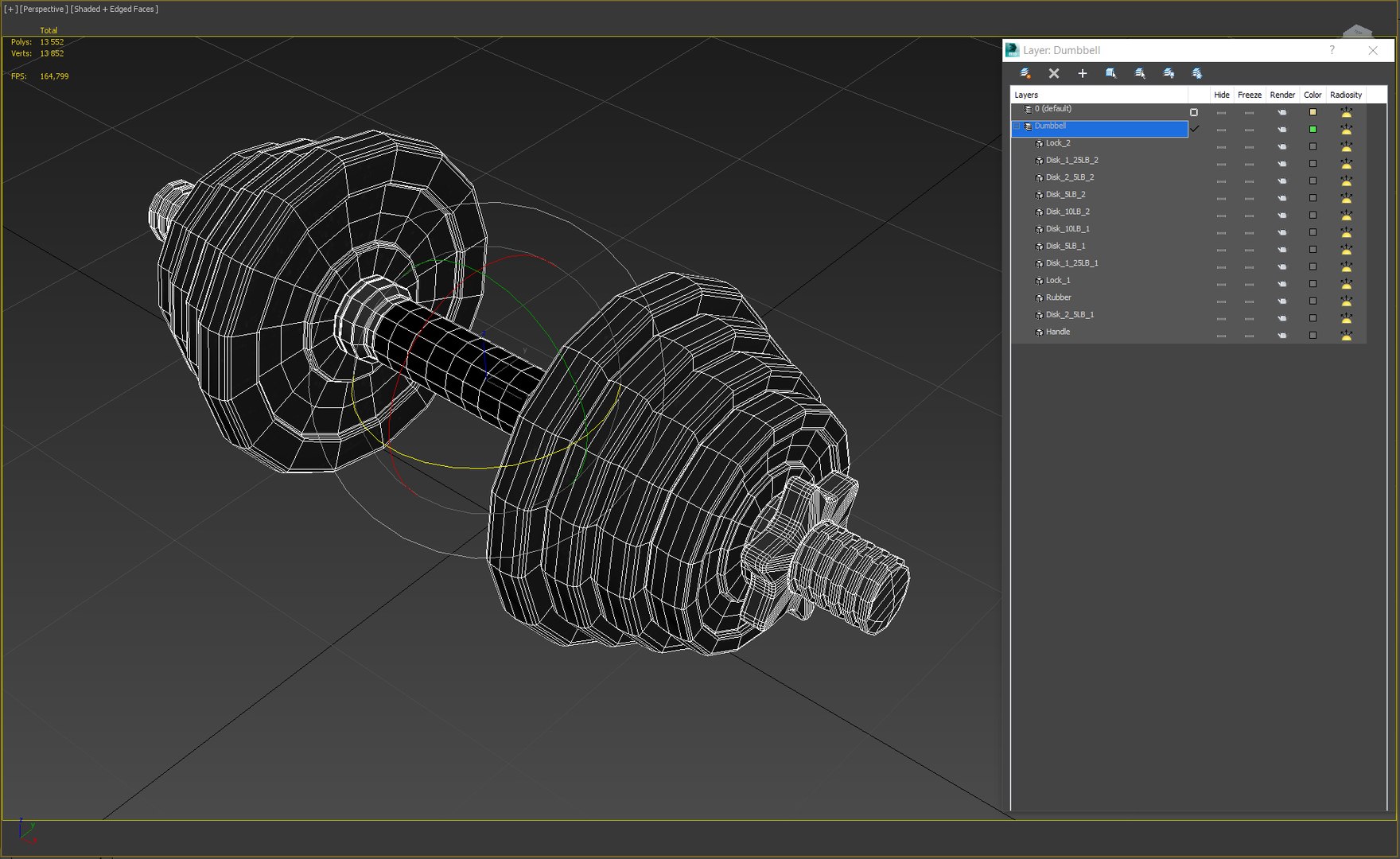Make 0 (default) the current layer checkbox

point(1194,112)
